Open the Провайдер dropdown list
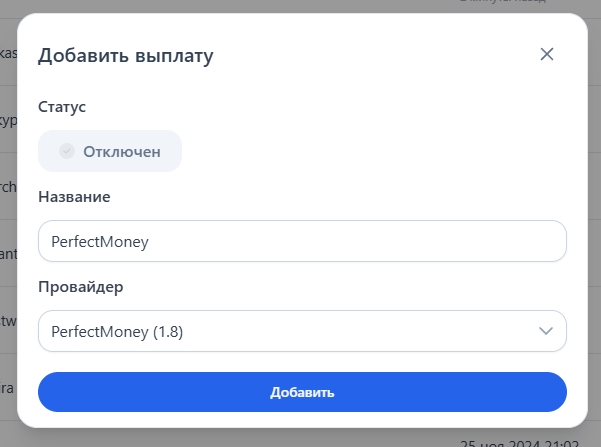This screenshot has width=601, height=447. click(302, 331)
